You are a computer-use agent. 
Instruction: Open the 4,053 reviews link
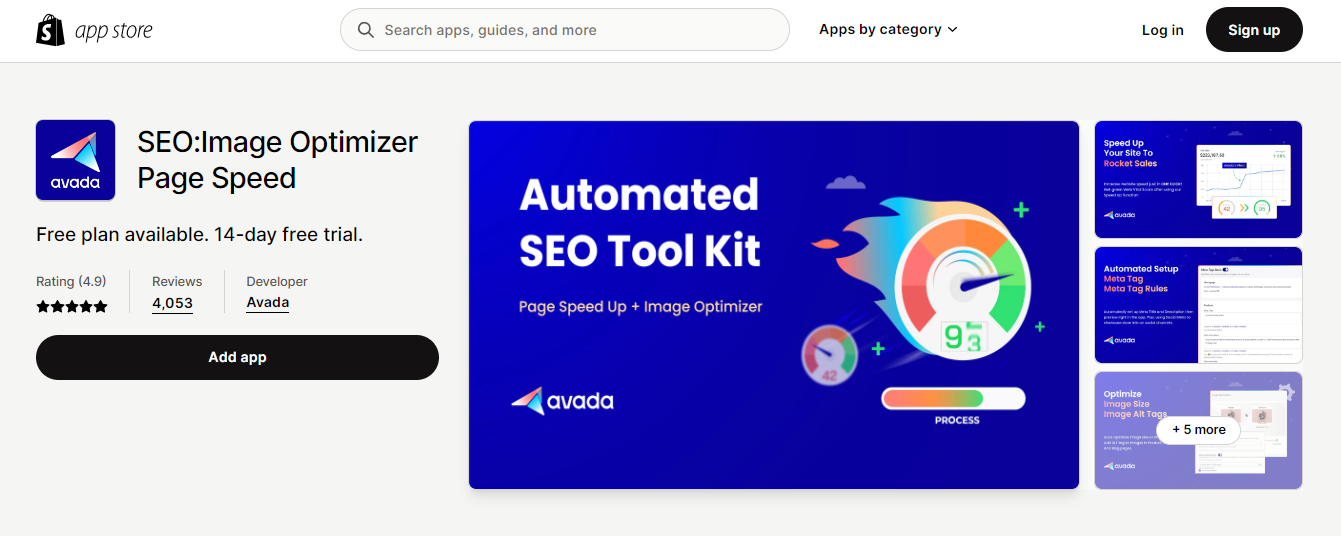point(172,303)
